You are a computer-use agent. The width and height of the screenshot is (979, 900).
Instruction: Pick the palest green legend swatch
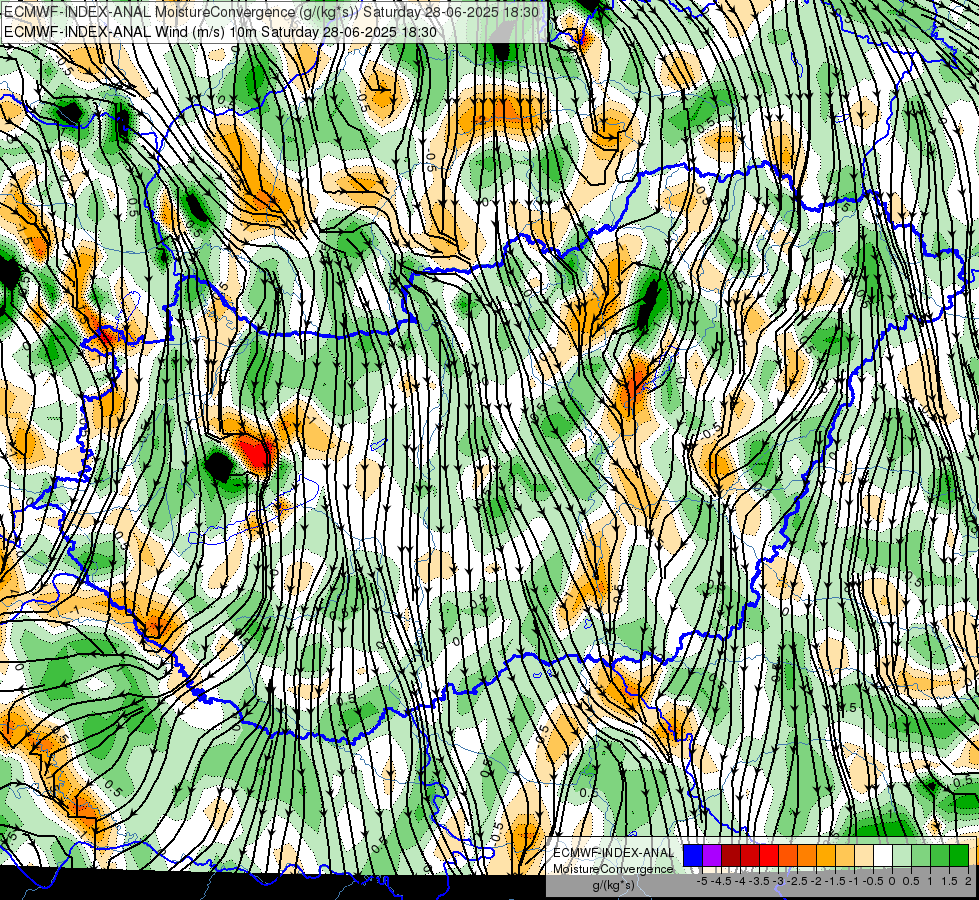click(x=902, y=855)
